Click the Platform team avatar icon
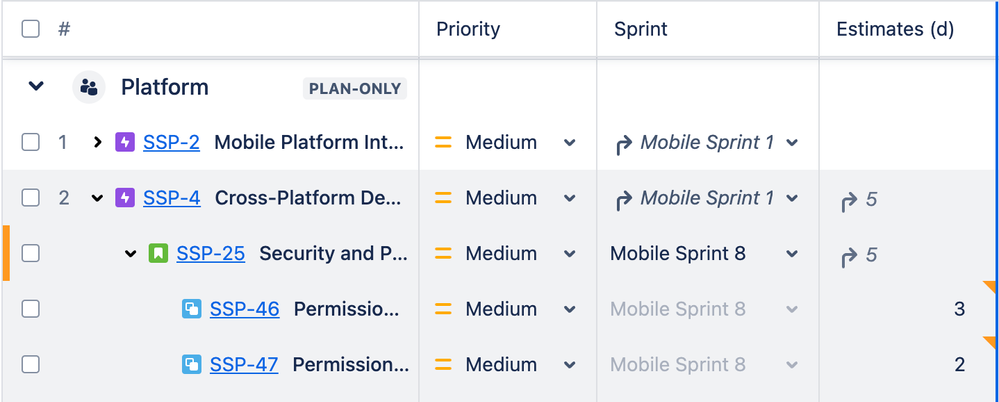 pos(89,87)
